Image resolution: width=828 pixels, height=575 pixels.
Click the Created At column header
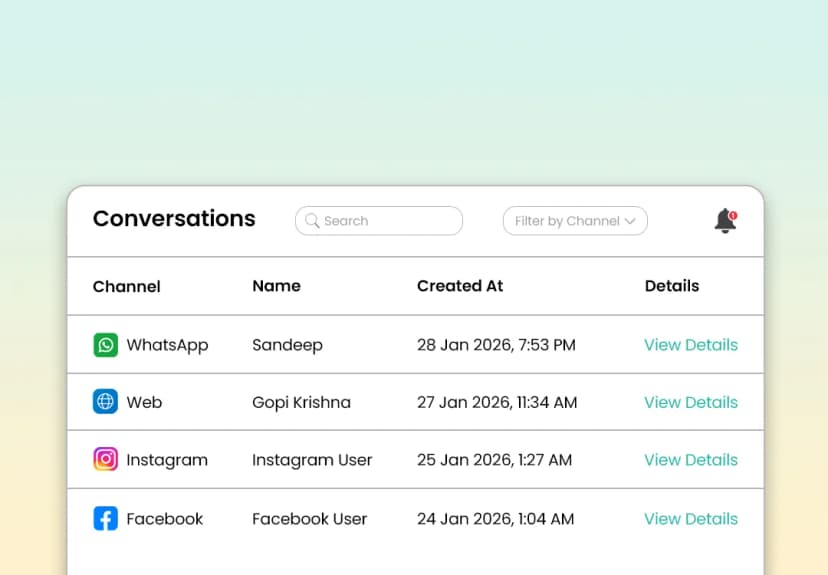pos(459,286)
